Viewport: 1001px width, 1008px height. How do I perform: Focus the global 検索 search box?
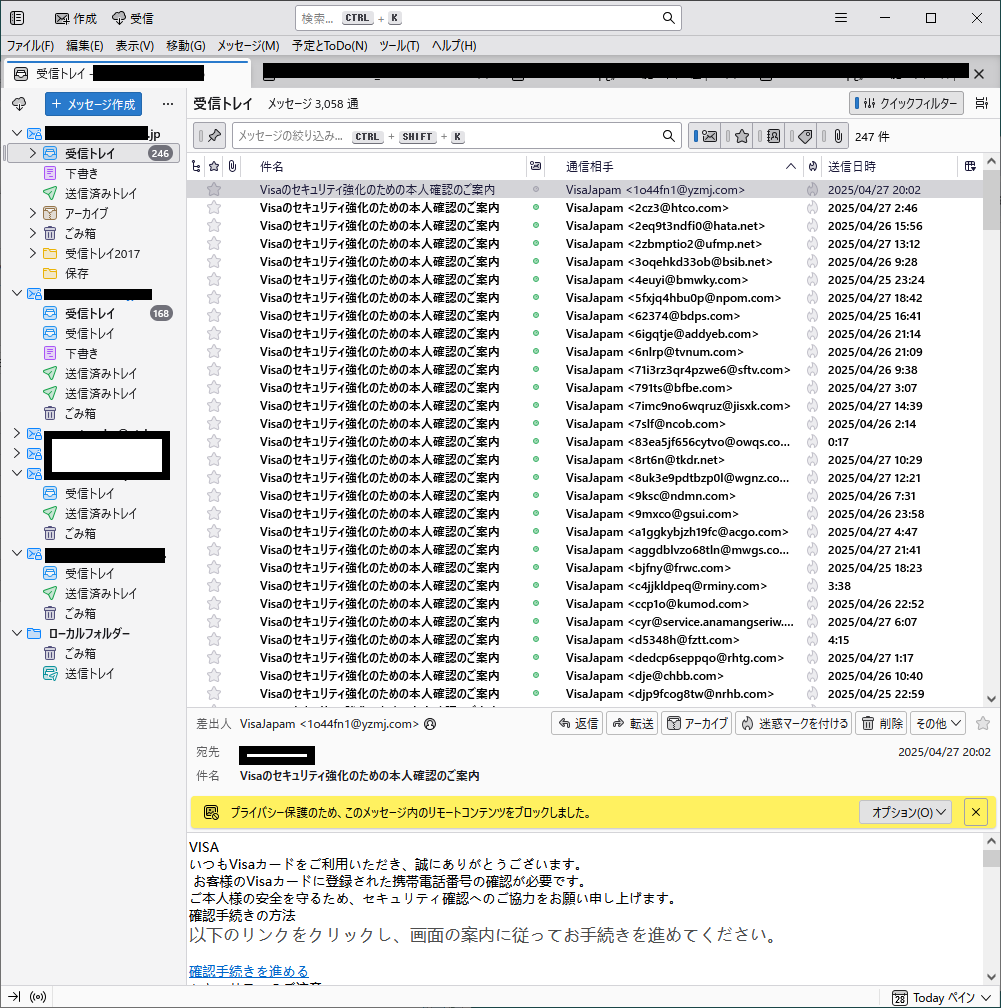(x=488, y=18)
